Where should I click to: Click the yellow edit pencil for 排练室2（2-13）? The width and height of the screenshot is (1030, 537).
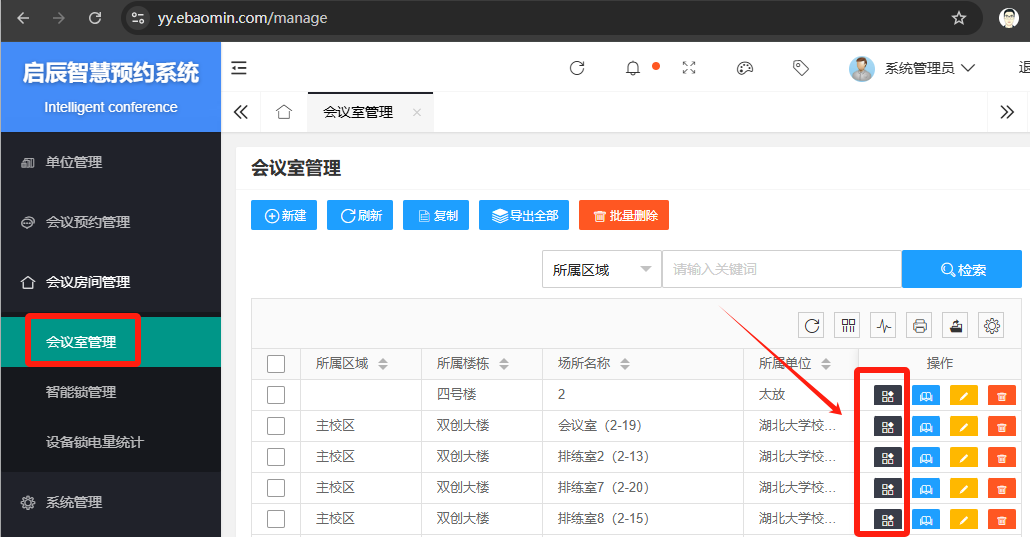click(x=963, y=458)
